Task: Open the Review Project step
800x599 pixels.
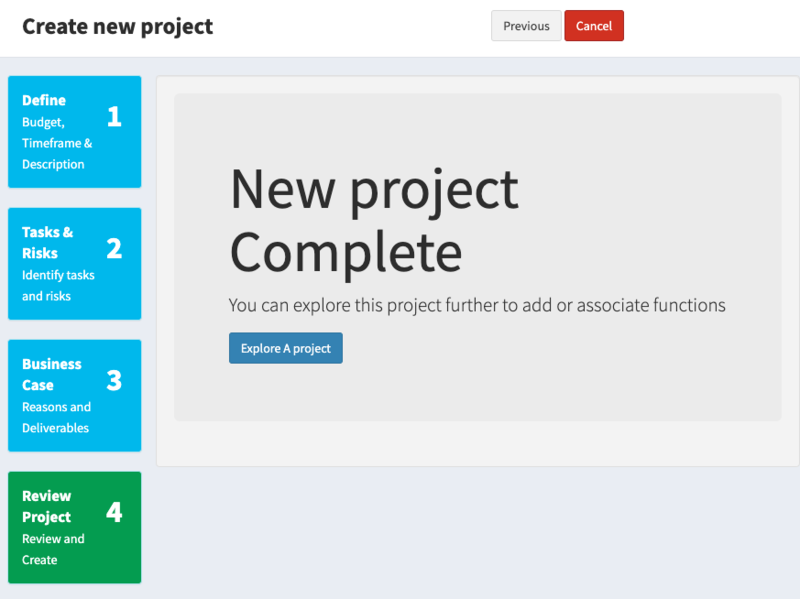Action: point(74,528)
